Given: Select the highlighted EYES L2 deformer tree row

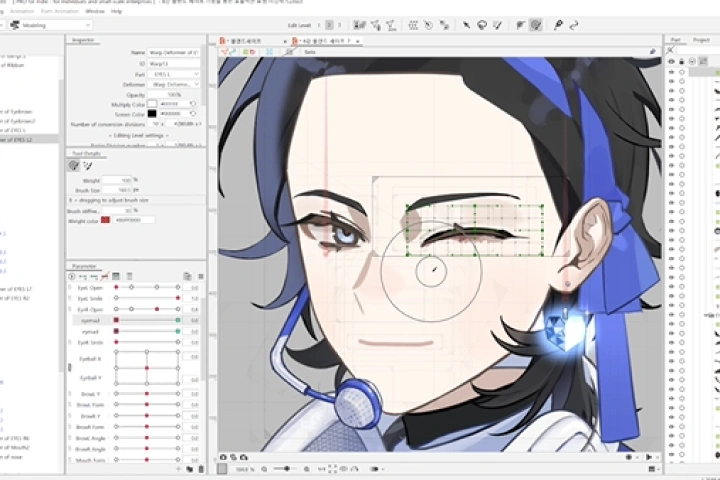Looking at the screenshot, I should click(29, 139).
